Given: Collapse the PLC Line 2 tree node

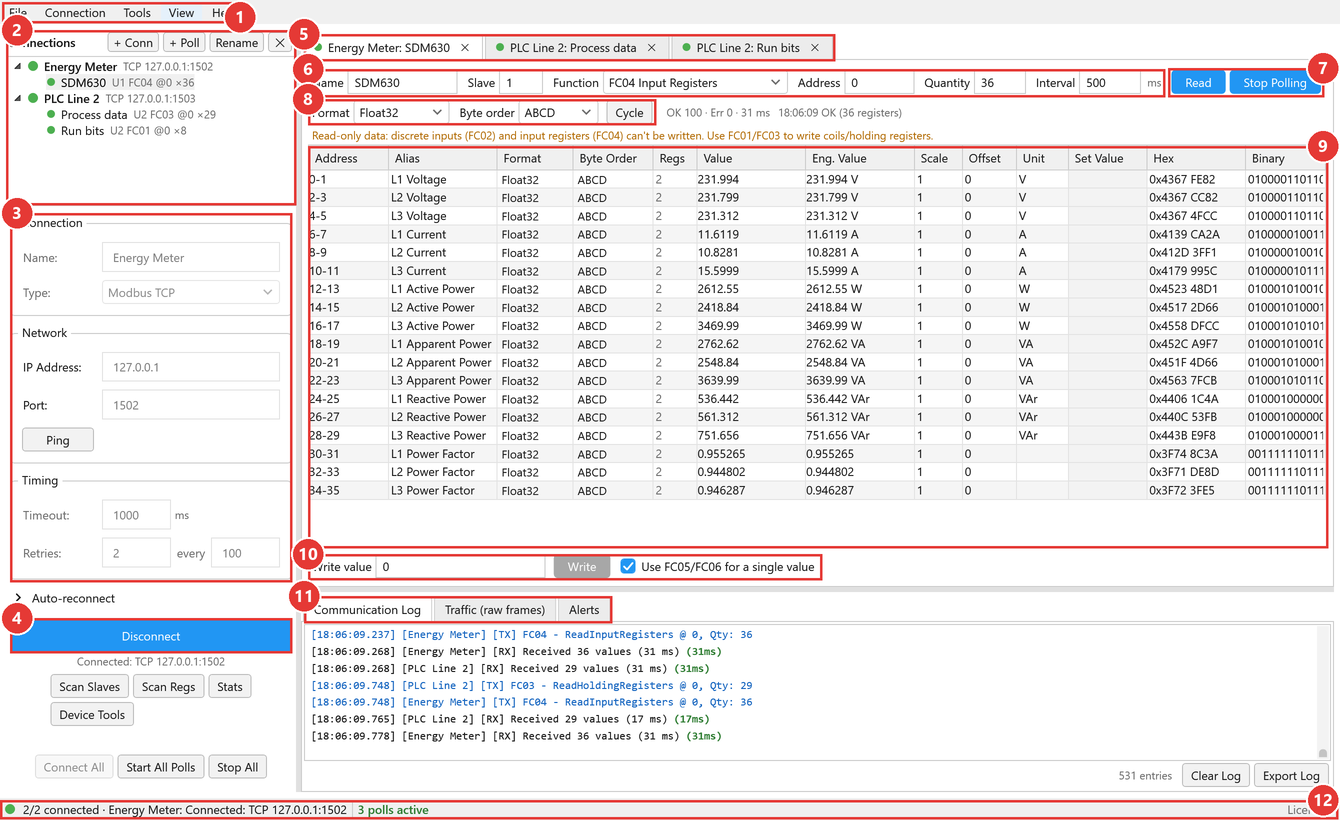Looking at the screenshot, I should 18,99.
